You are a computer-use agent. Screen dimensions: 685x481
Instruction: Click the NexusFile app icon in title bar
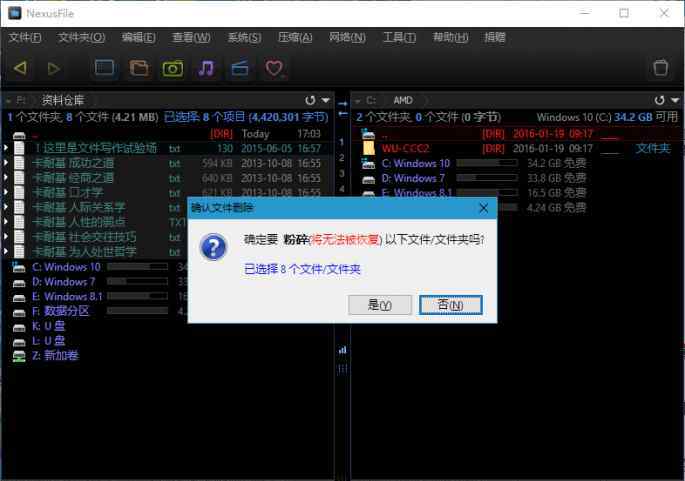point(14,13)
